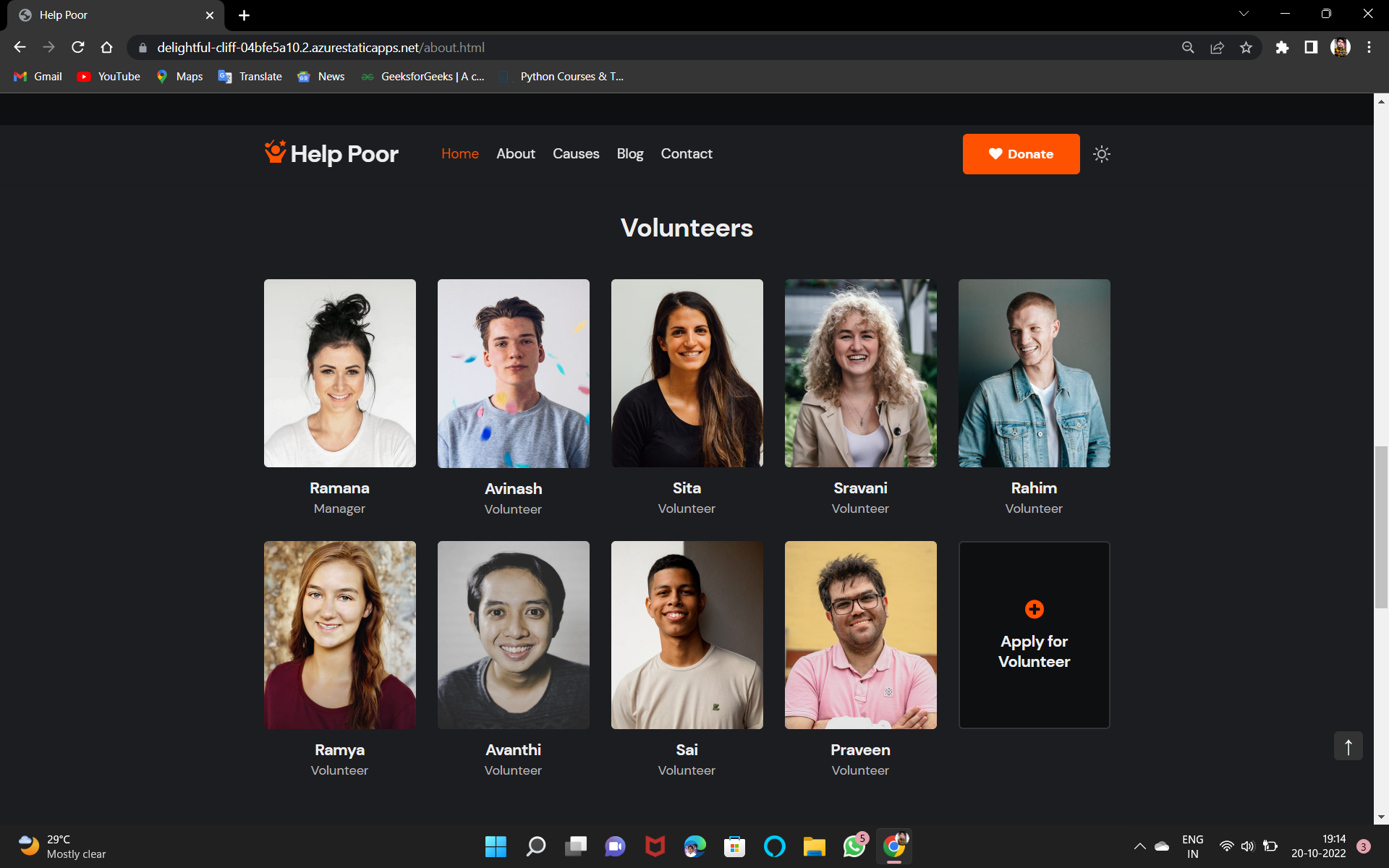Show hidden system tray icons
This screenshot has width=1389, height=868.
pyautogui.click(x=1139, y=846)
